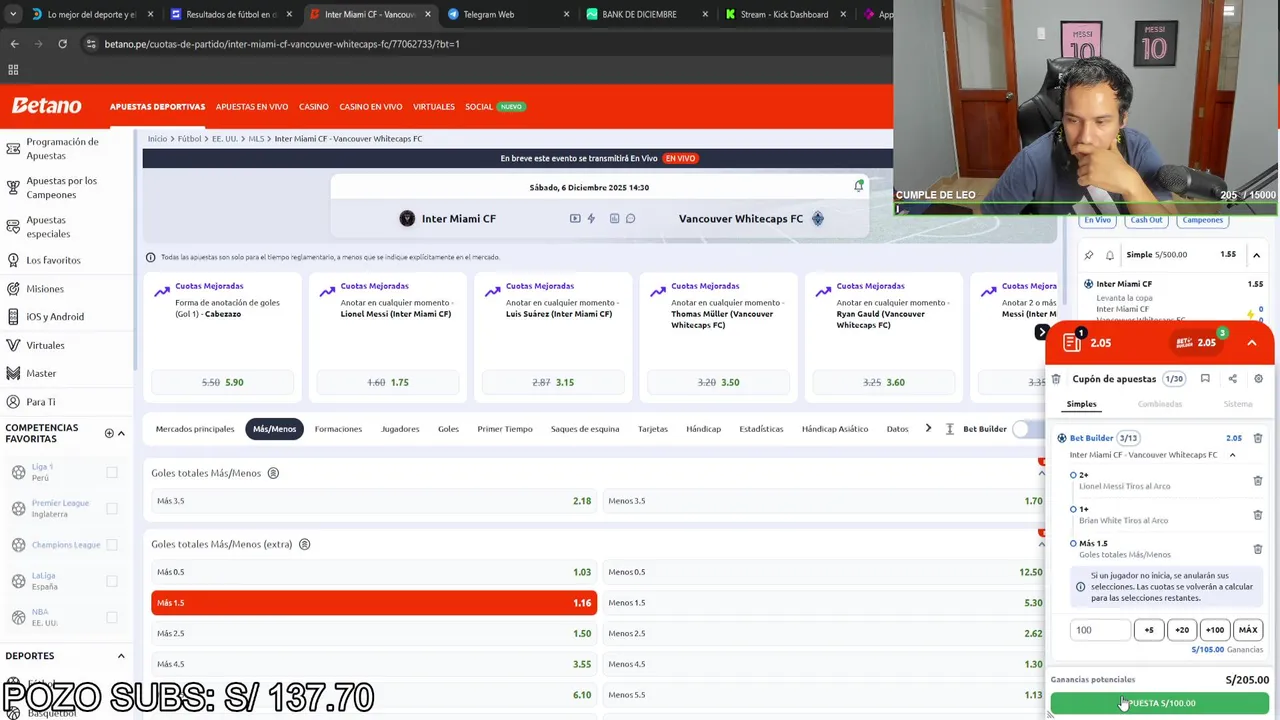Click the browser address bar
1280x720 pixels.
coord(480,44)
